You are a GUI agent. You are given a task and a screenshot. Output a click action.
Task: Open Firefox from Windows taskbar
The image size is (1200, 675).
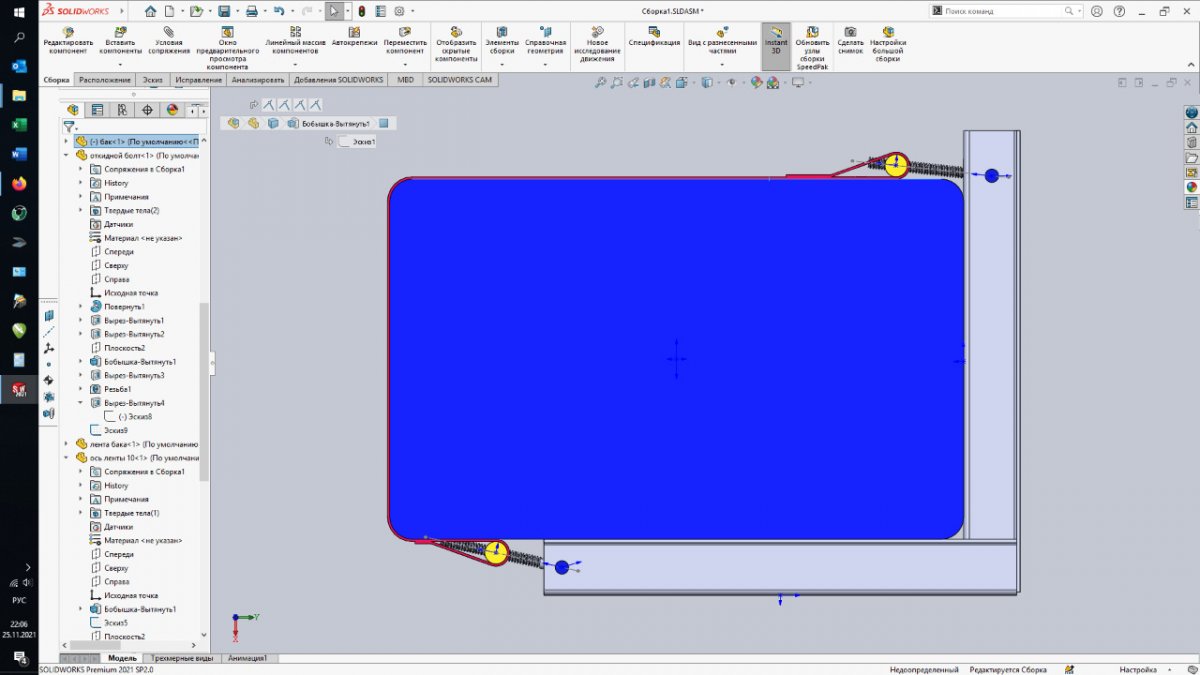point(19,184)
